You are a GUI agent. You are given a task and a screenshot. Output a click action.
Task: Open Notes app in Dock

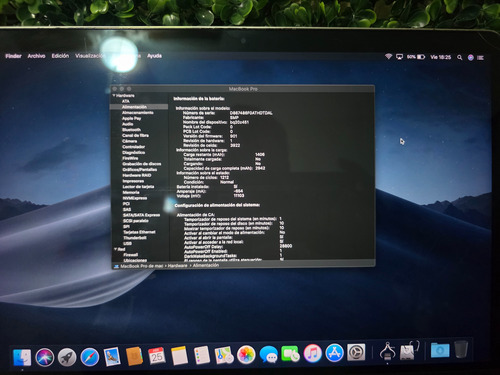coord(179,356)
